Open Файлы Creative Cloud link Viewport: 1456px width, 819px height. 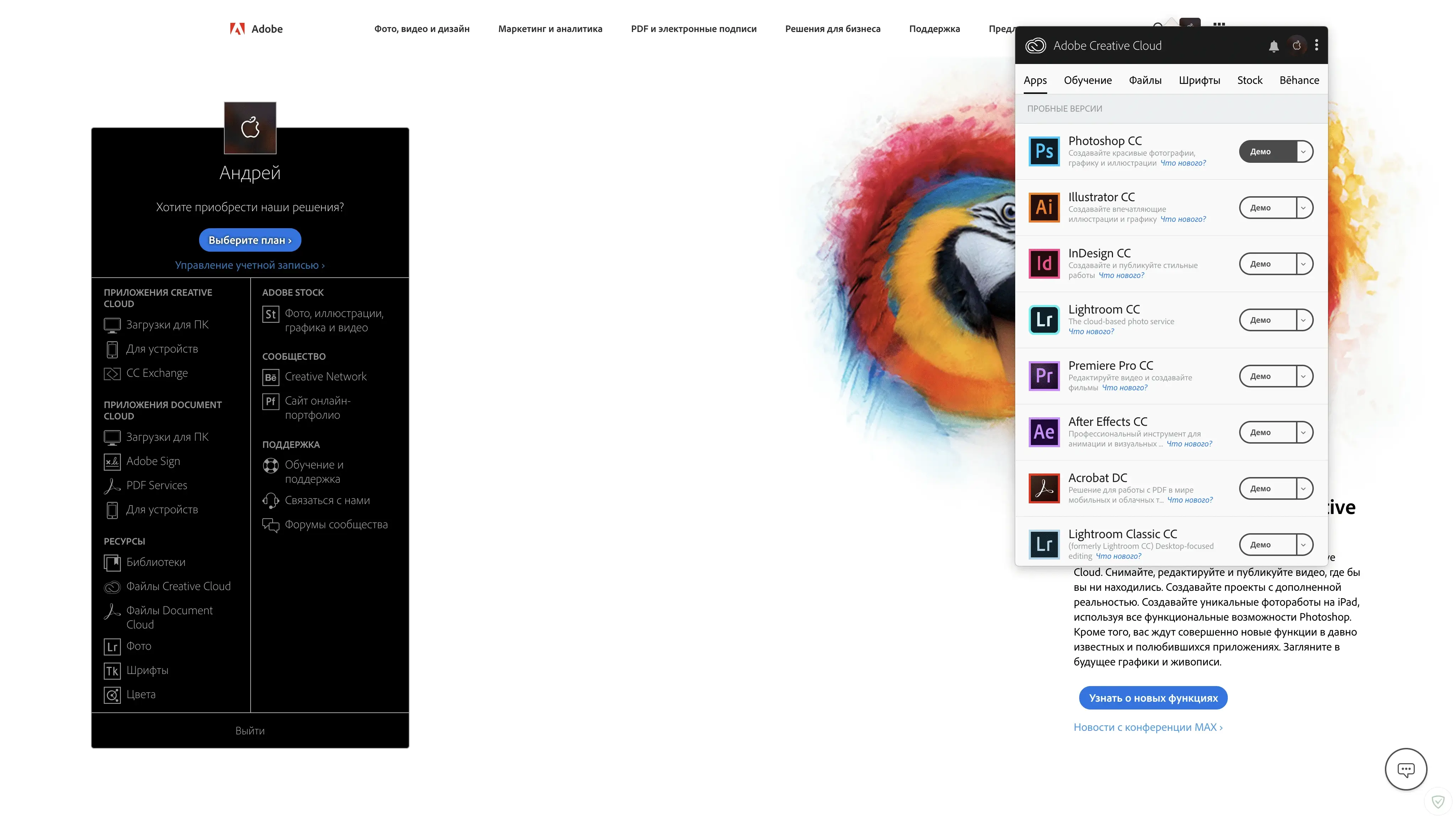(x=178, y=587)
